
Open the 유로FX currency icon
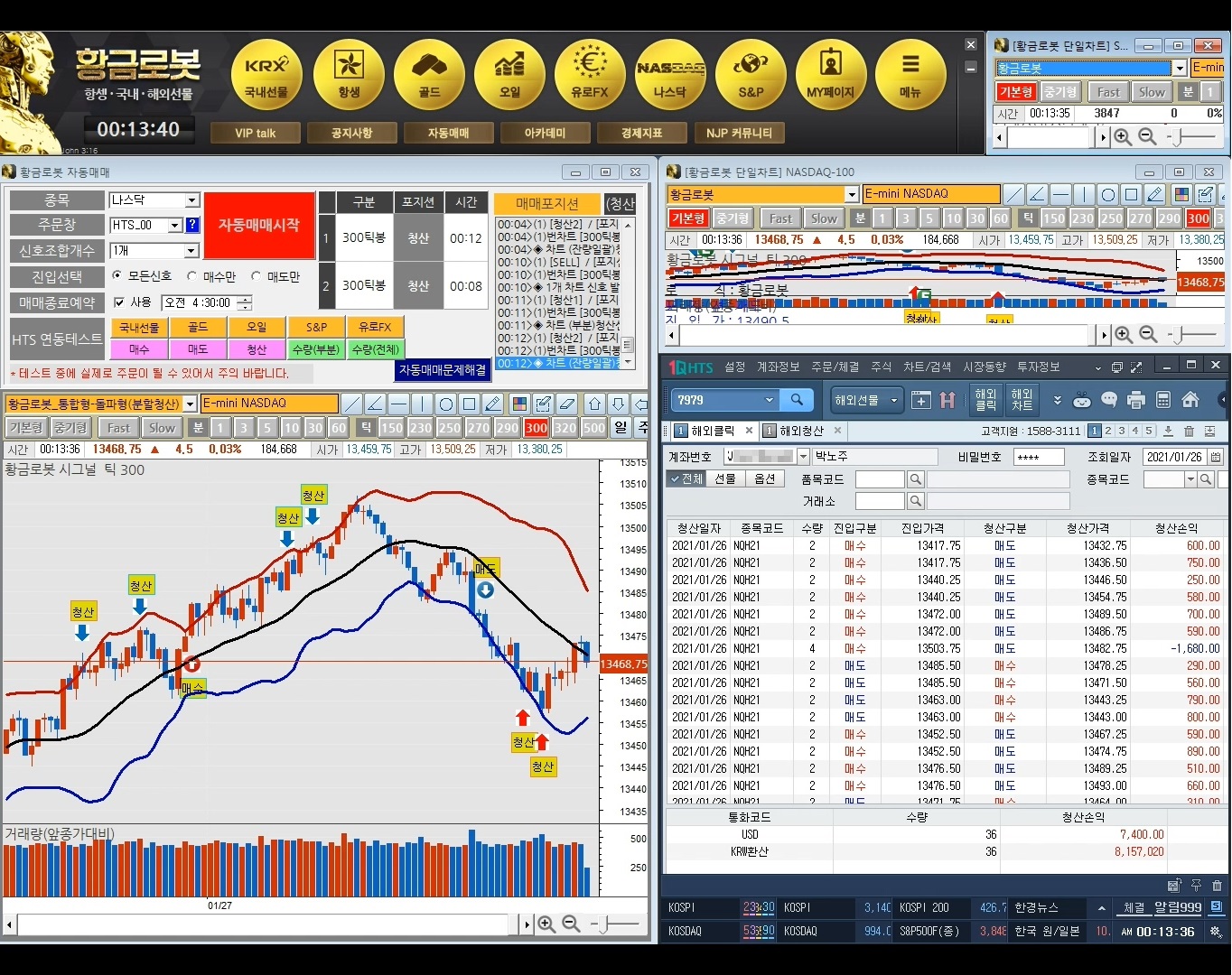coord(590,74)
